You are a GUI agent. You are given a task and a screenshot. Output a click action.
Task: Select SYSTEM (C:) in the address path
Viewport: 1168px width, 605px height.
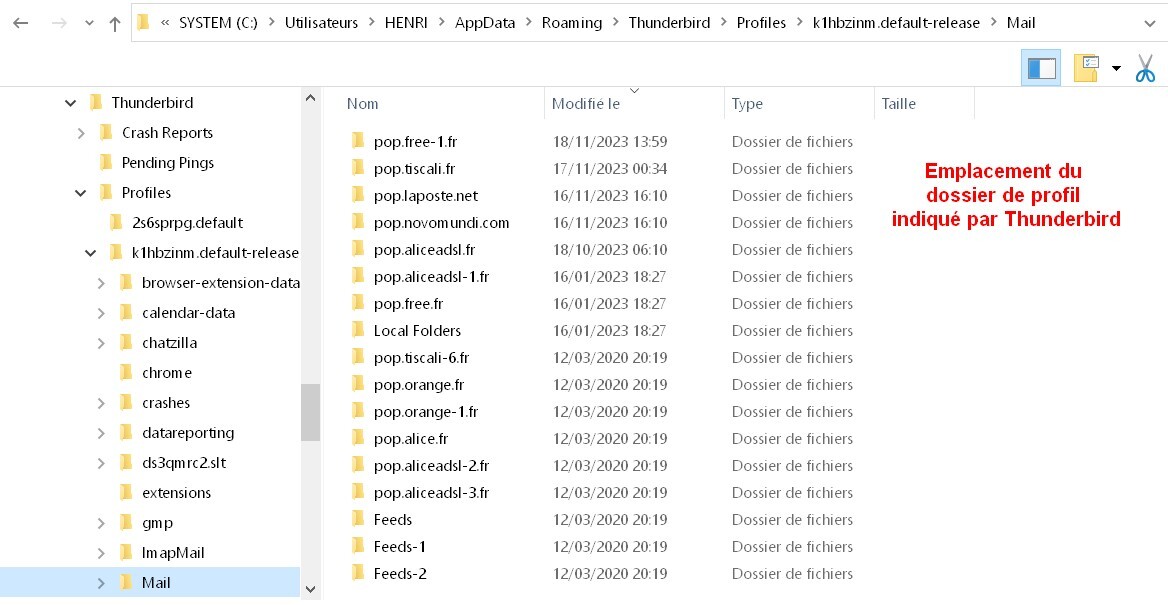tap(218, 23)
